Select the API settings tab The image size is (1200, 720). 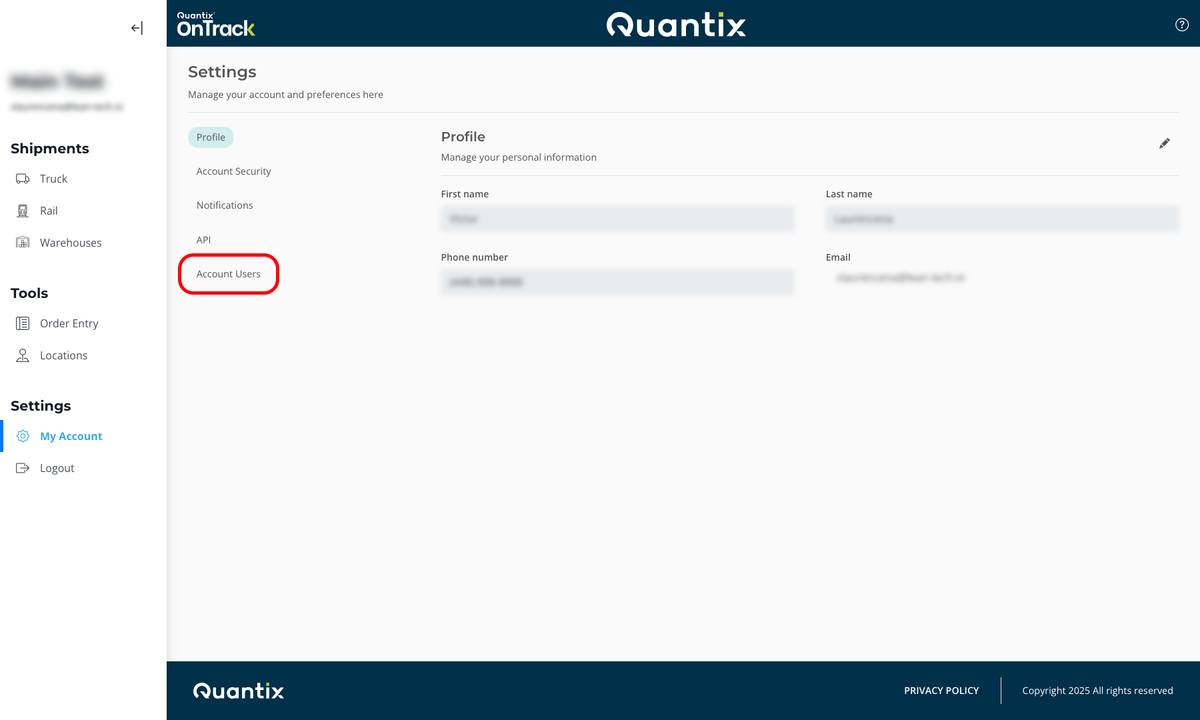click(203, 239)
